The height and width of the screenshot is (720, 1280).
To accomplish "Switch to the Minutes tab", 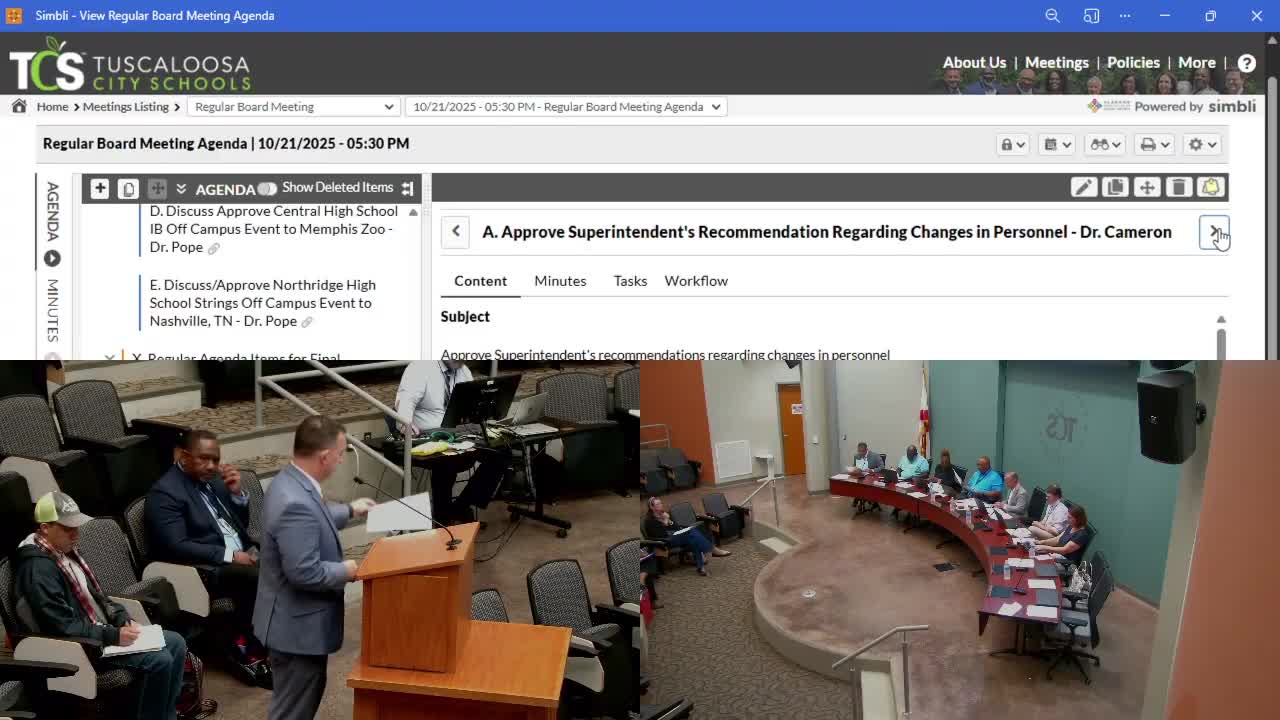I will click(560, 281).
